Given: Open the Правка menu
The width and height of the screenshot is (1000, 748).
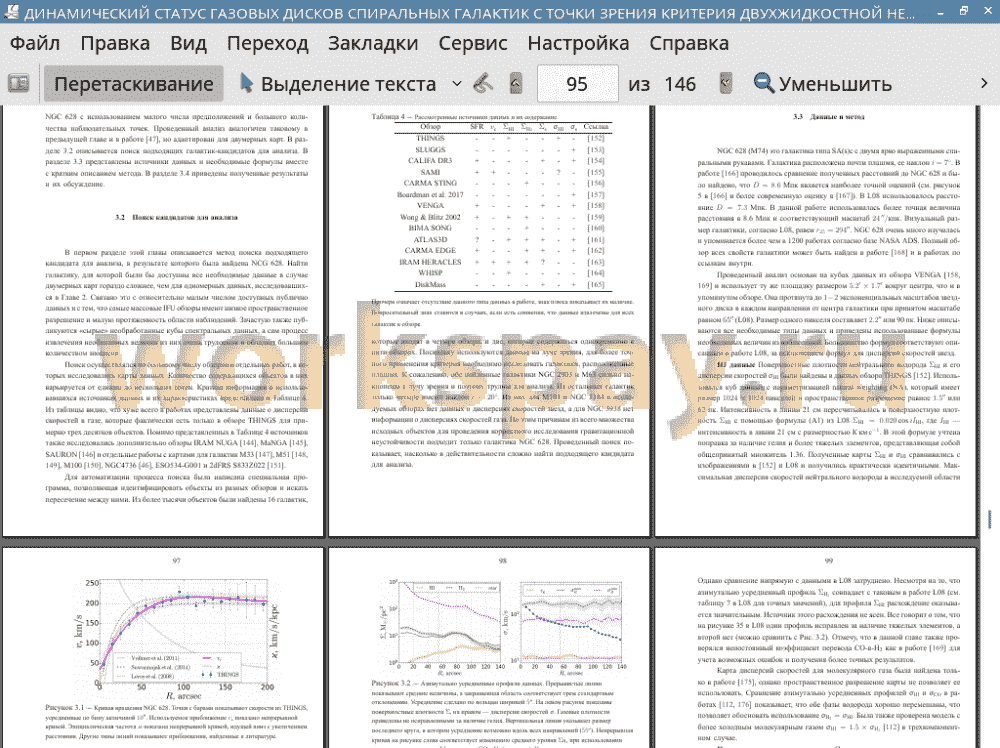Looking at the screenshot, I should click(x=115, y=43).
